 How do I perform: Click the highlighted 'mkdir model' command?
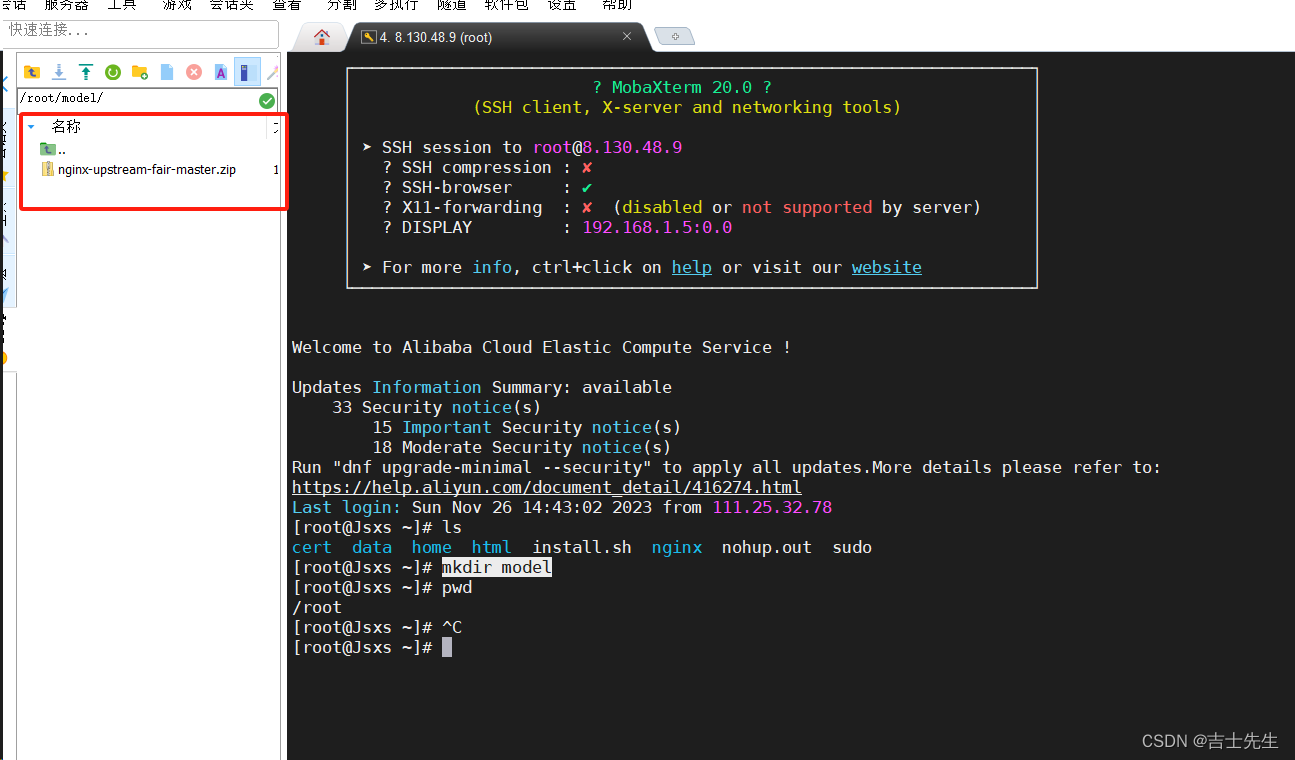(x=497, y=567)
